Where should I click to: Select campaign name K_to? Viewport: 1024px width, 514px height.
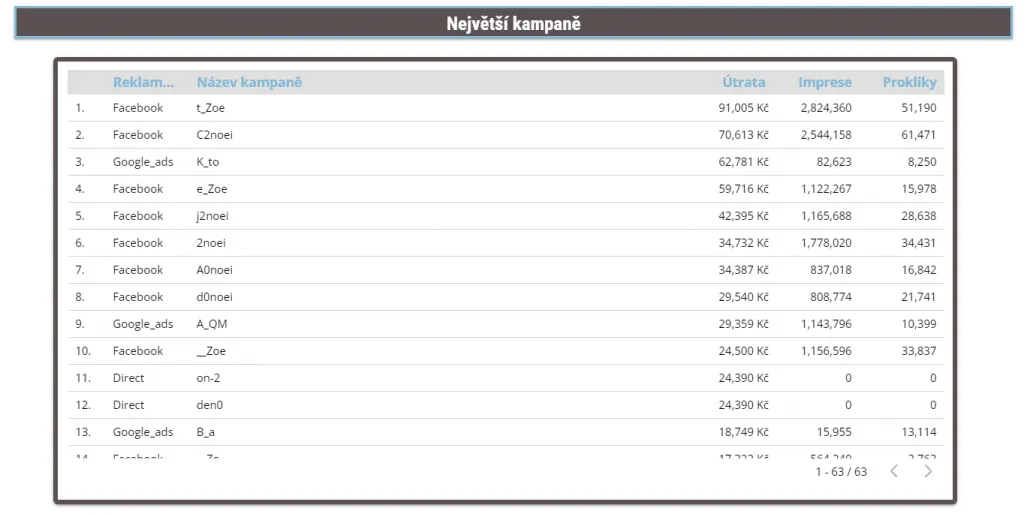(x=208, y=162)
